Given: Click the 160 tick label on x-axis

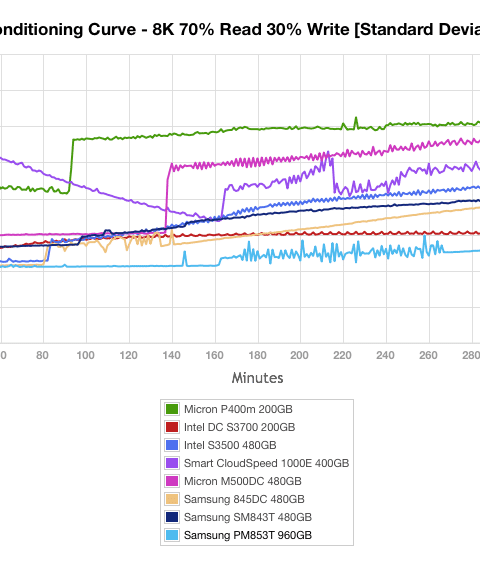Looking at the screenshot, I should tap(214, 355).
